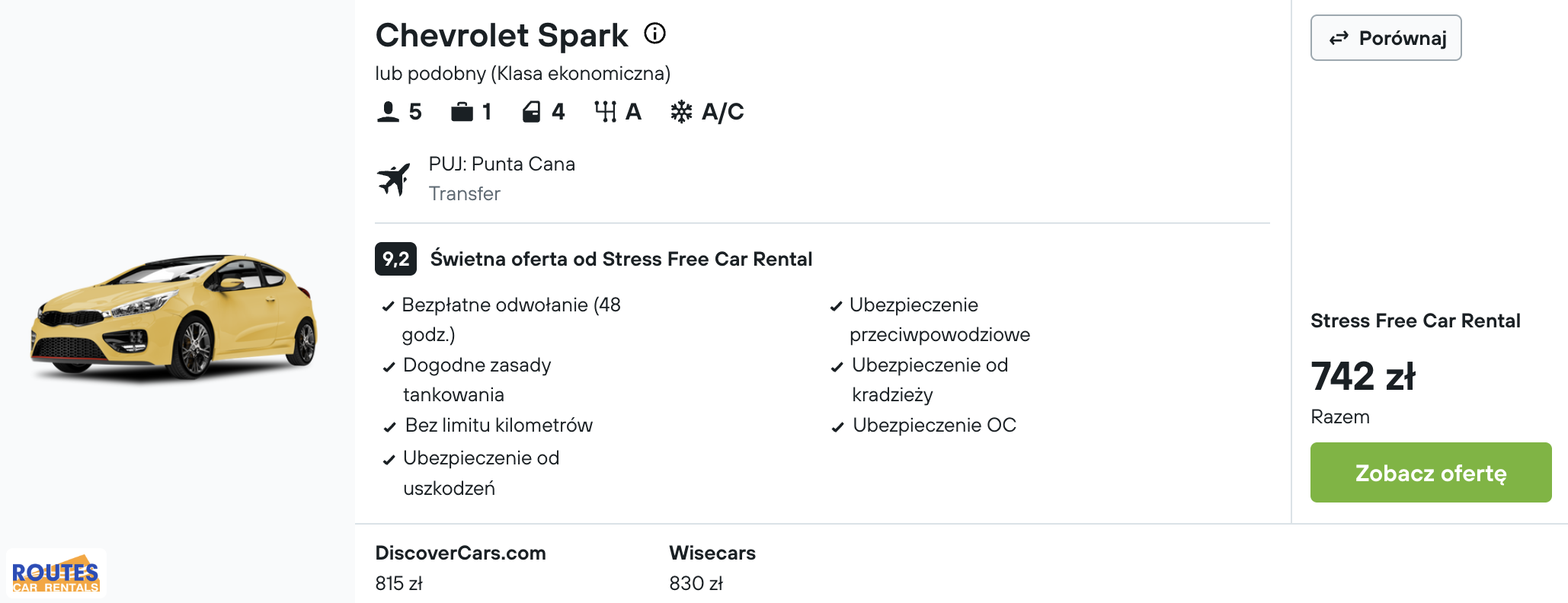Click the Ubezpieczenie OC checkmark item
Image resolution: width=1568 pixels, height=603 pixels.
point(923,425)
